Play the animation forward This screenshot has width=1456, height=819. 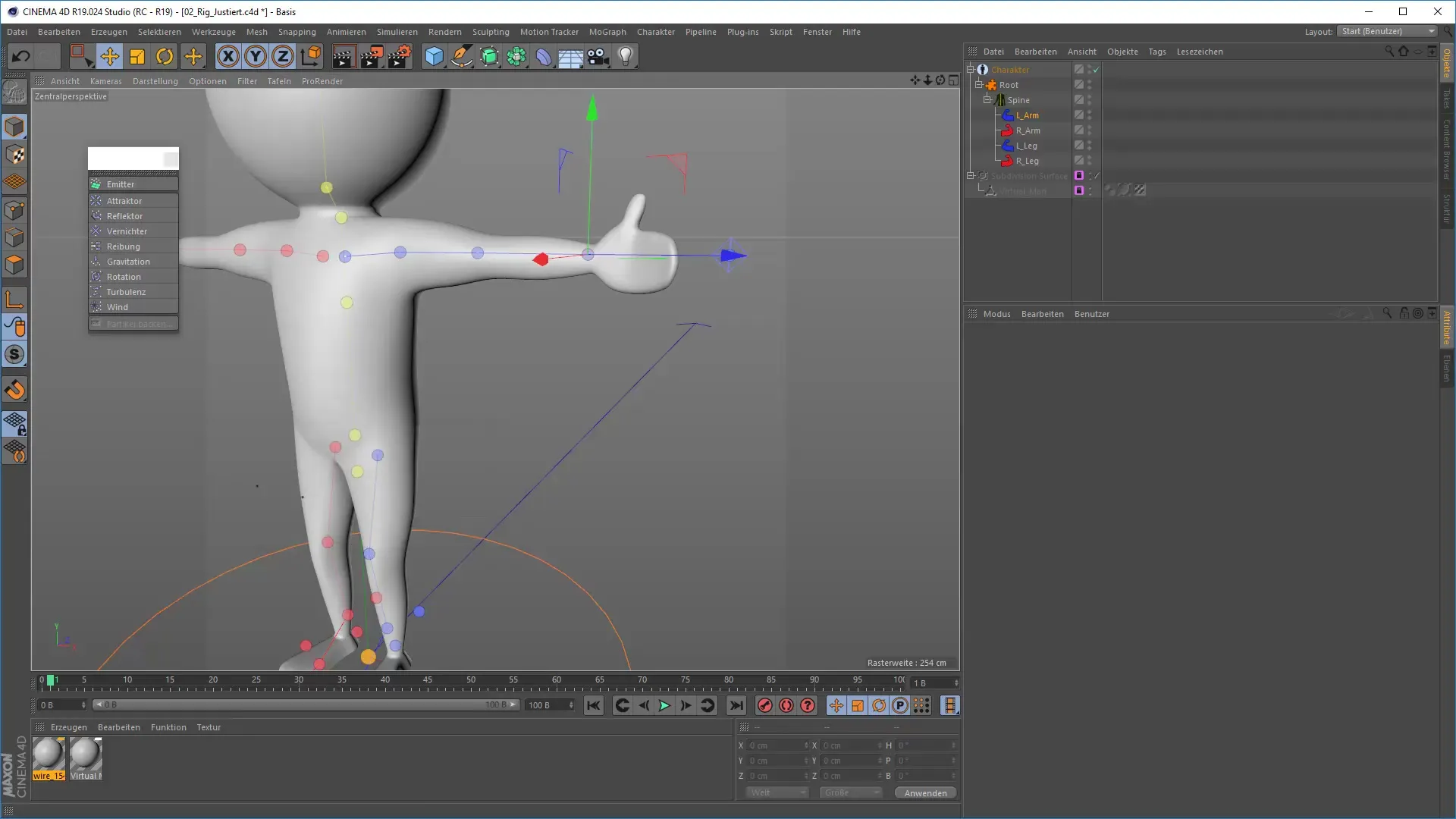tap(664, 705)
